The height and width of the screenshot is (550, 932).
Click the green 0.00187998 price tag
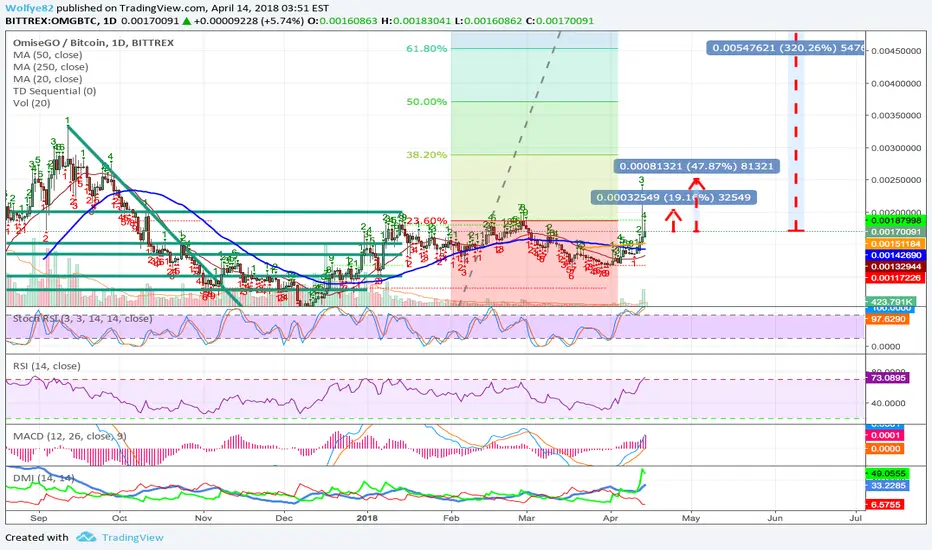tap(896, 221)
